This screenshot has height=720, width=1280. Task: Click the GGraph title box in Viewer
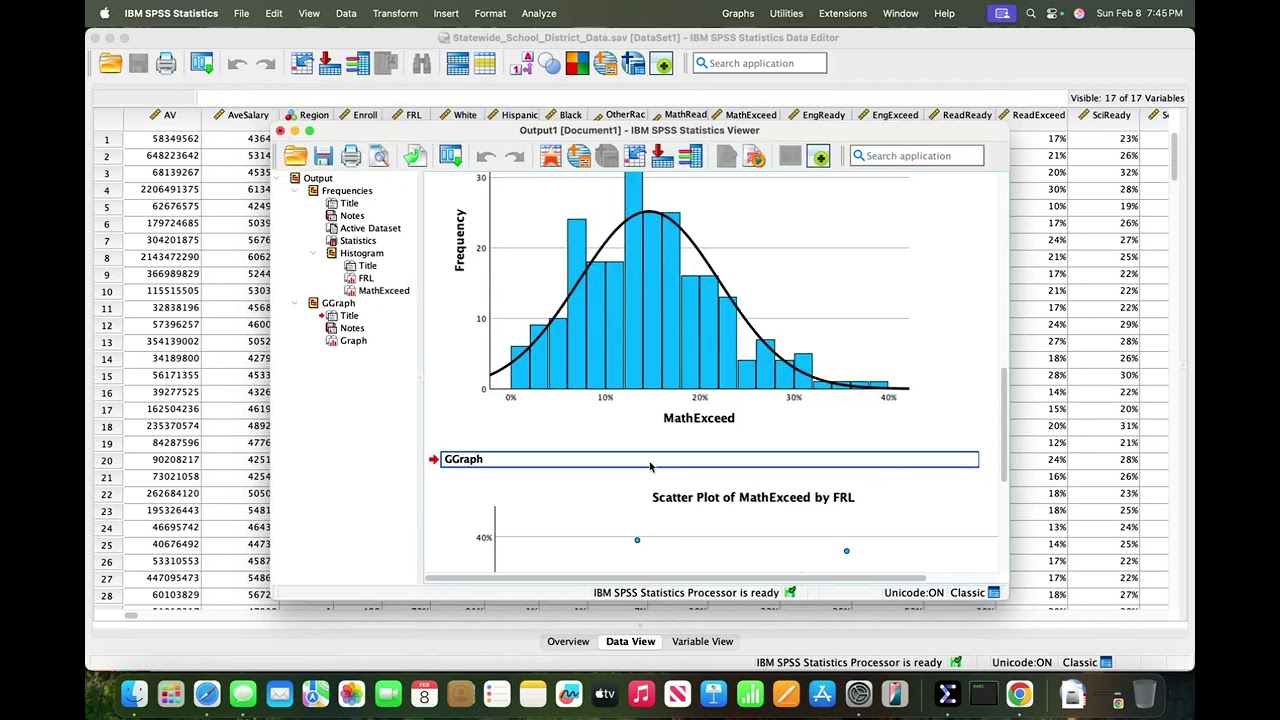pyautogui.click(x=709, y=459)
